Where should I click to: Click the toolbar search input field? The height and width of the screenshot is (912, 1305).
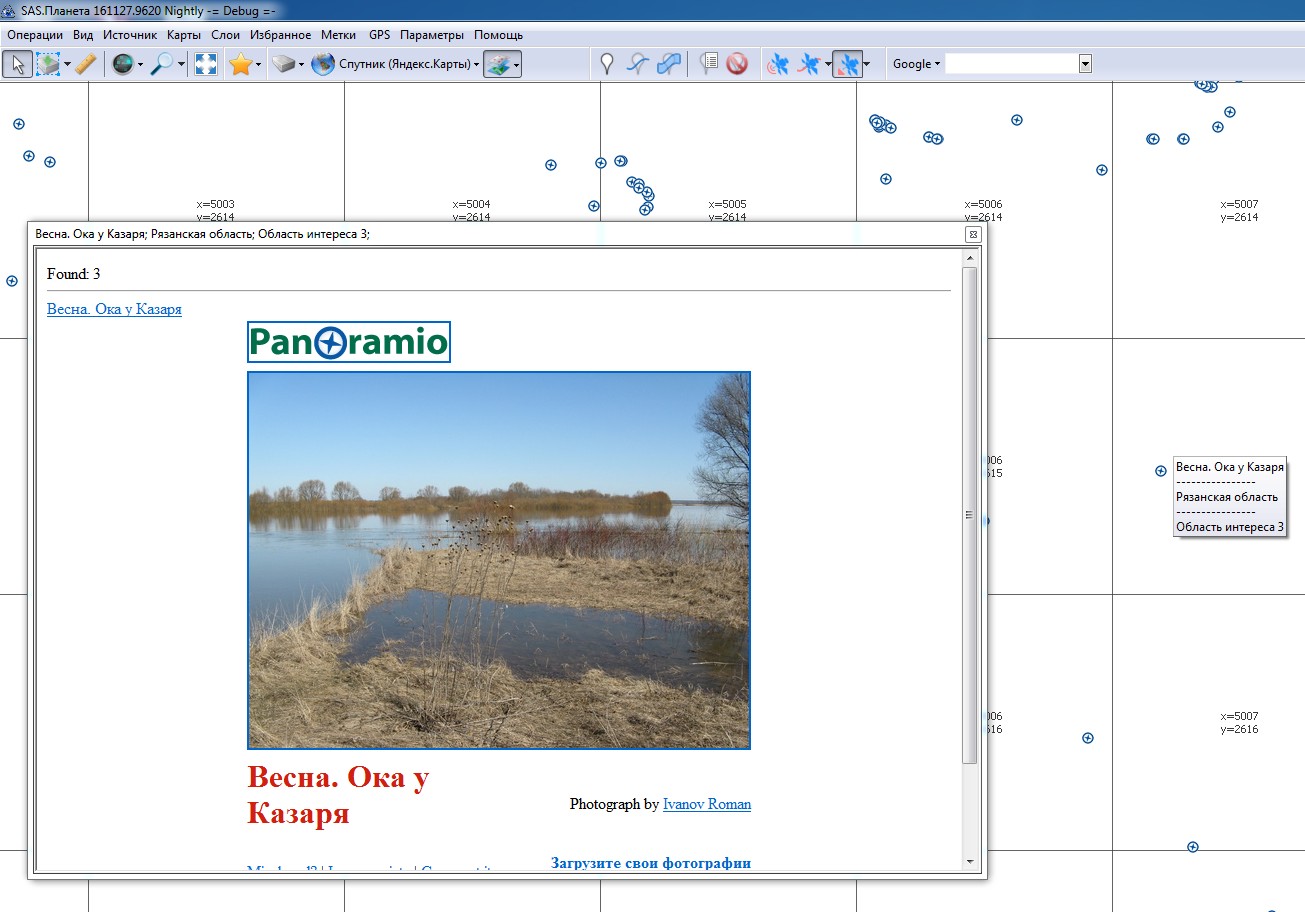tap(1011, 64)
